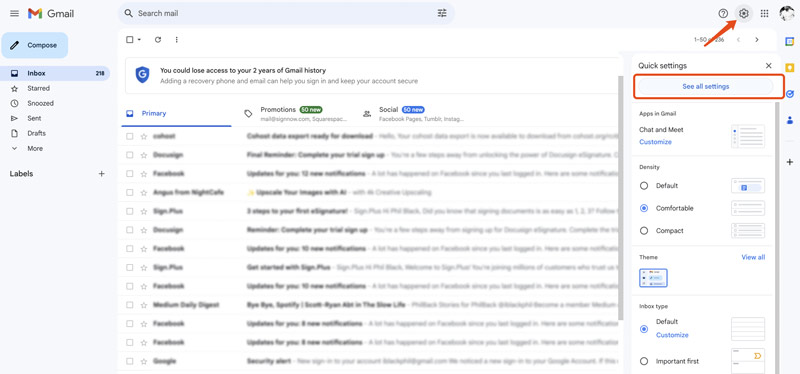Select the Google email checkbox
Image resolution: width=800 pixels, height=374 pixels.
tap(130, 361)
